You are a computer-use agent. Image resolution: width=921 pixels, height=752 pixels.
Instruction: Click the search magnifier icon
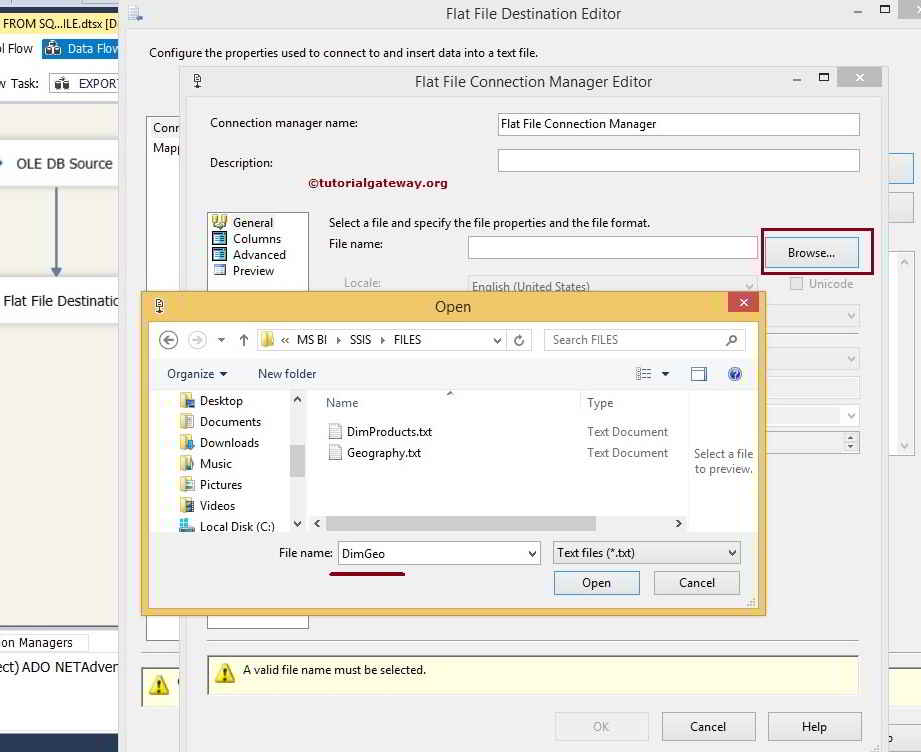click(732, 340)
